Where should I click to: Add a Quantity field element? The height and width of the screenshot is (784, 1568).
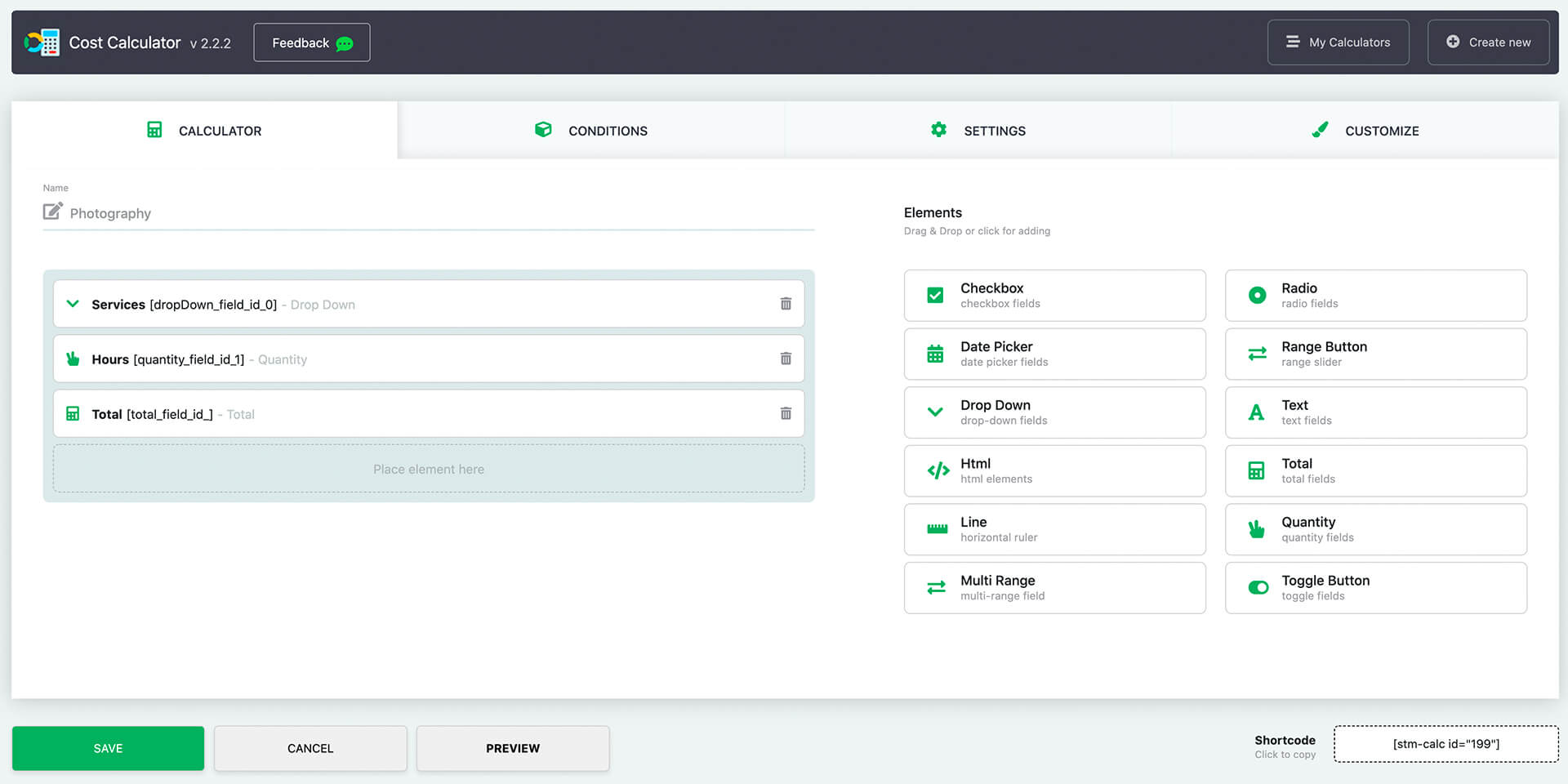(1374, 529)
